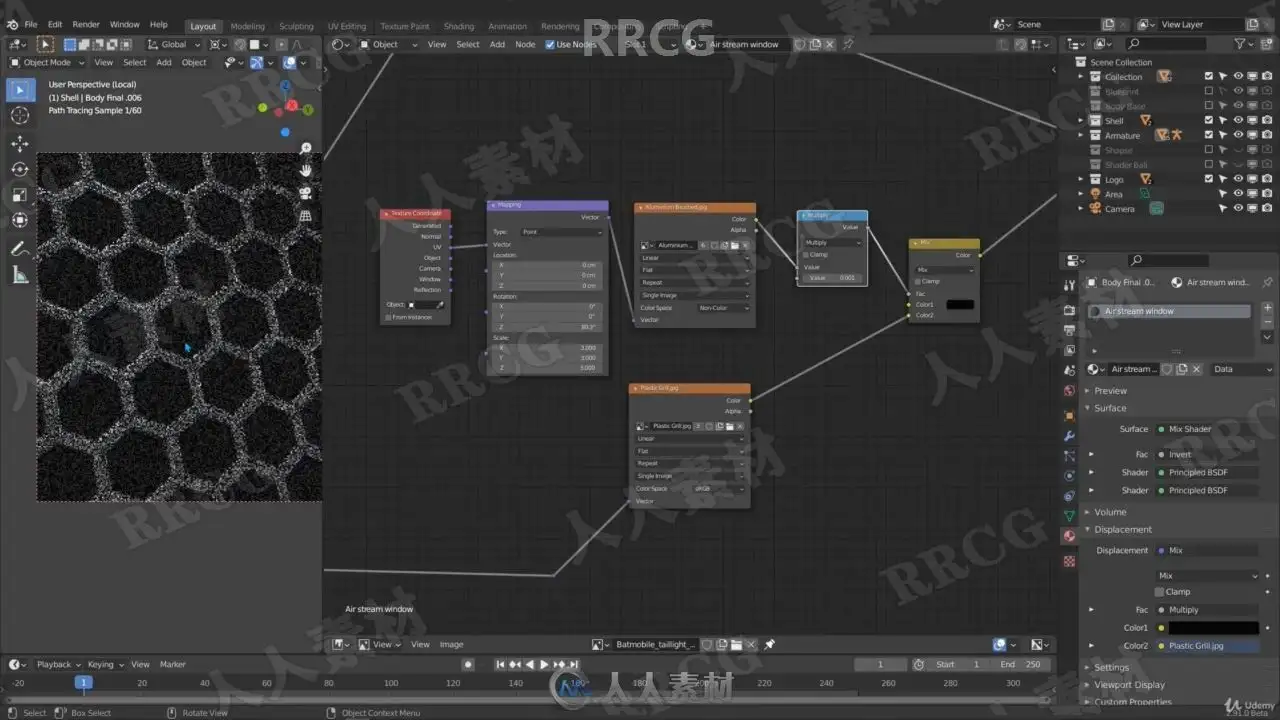Open the timeline Keying menu

click(x=102, y=664)
